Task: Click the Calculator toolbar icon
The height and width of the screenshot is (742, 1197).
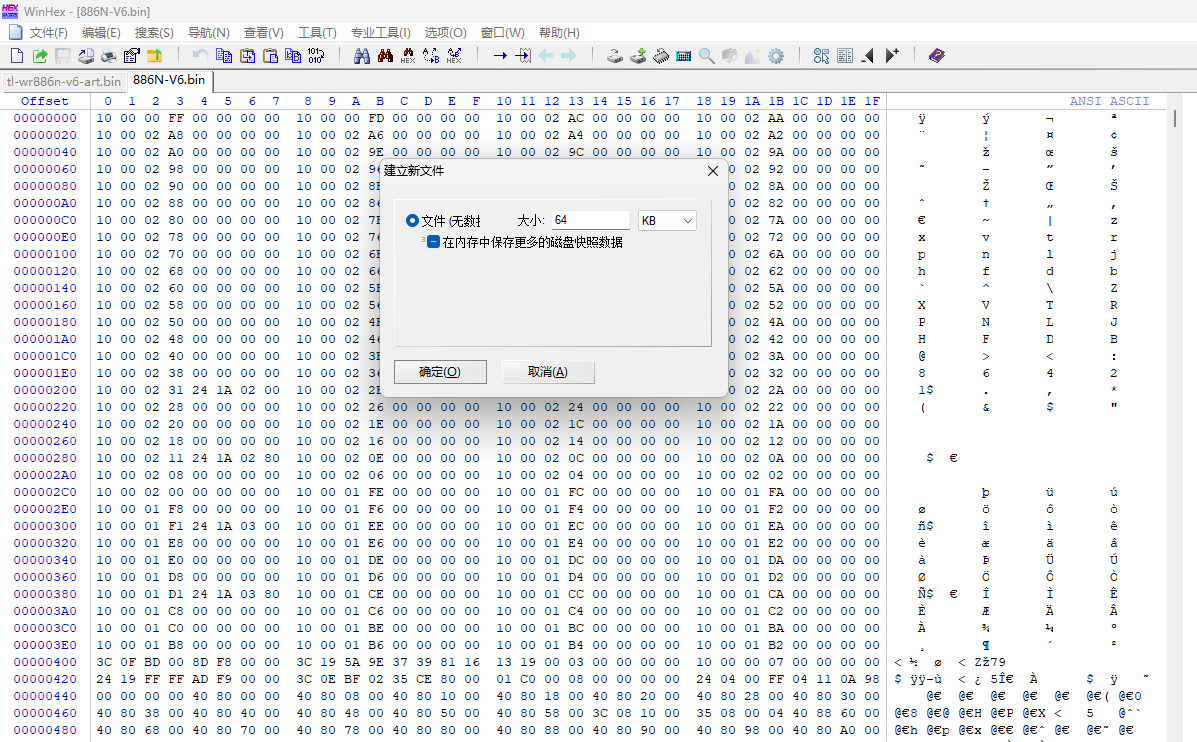Action: click(684, 56)
